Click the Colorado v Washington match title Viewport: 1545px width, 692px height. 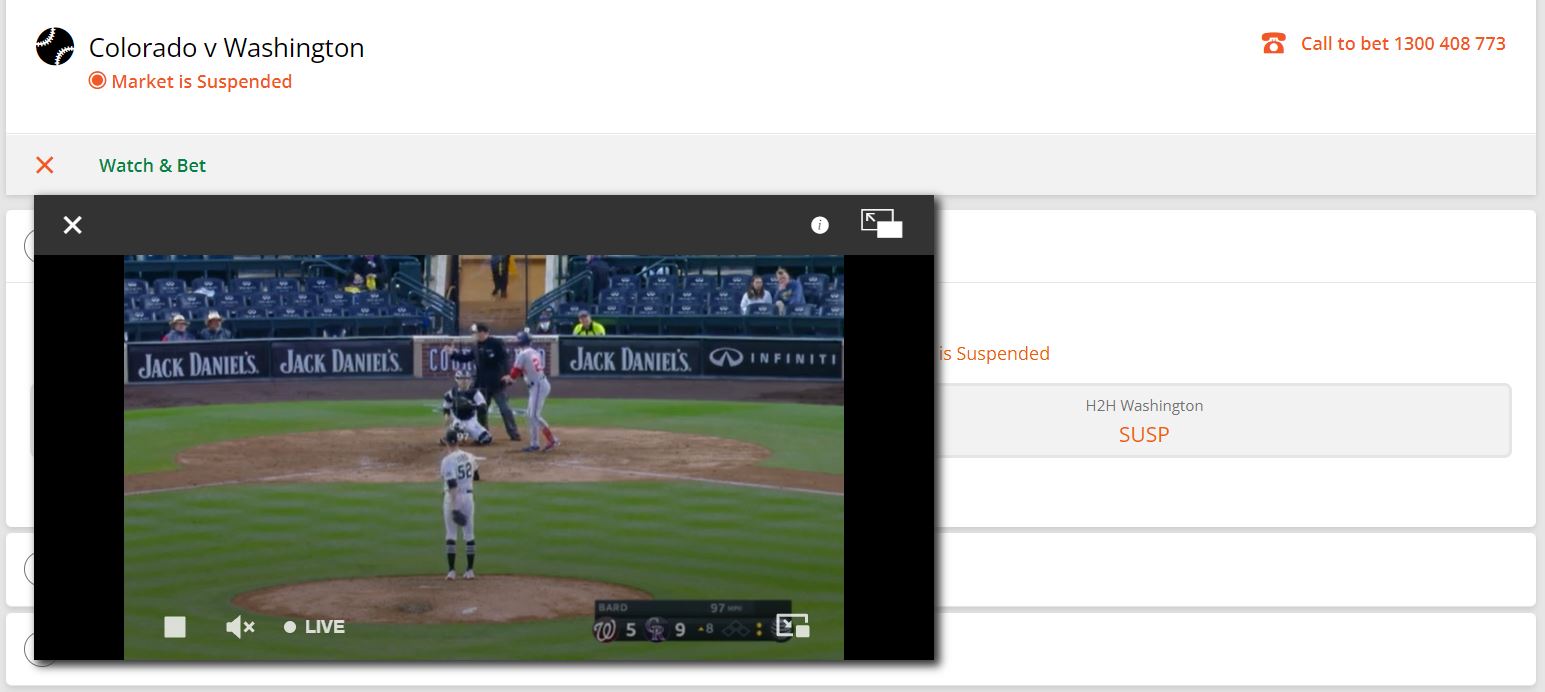point(226,47)
